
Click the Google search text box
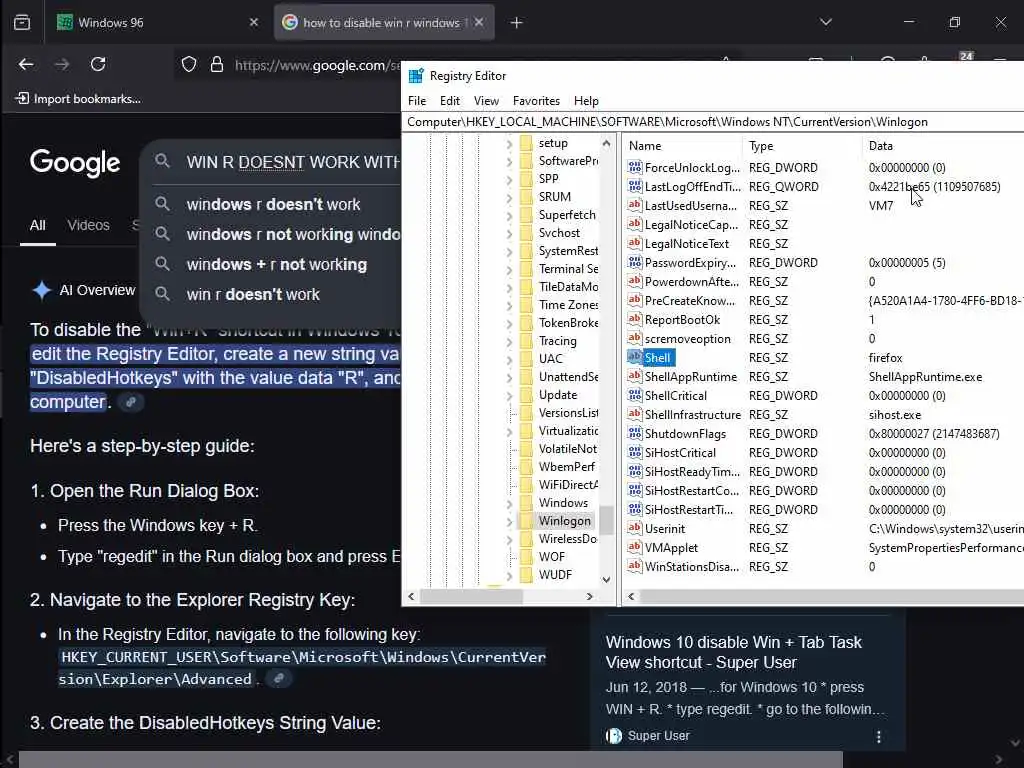pyautogui.click(x=293, y=162)
